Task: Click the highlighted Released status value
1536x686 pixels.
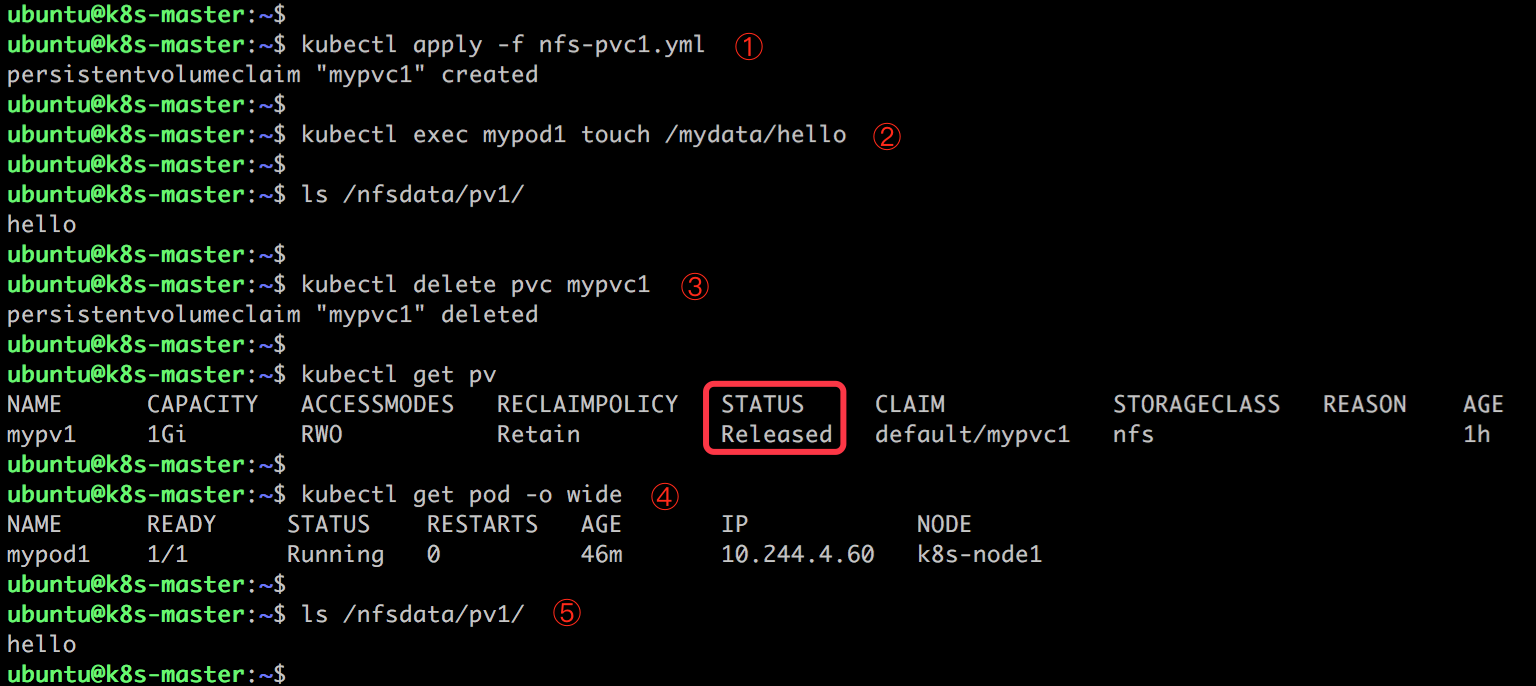Action: pos(777,434)
